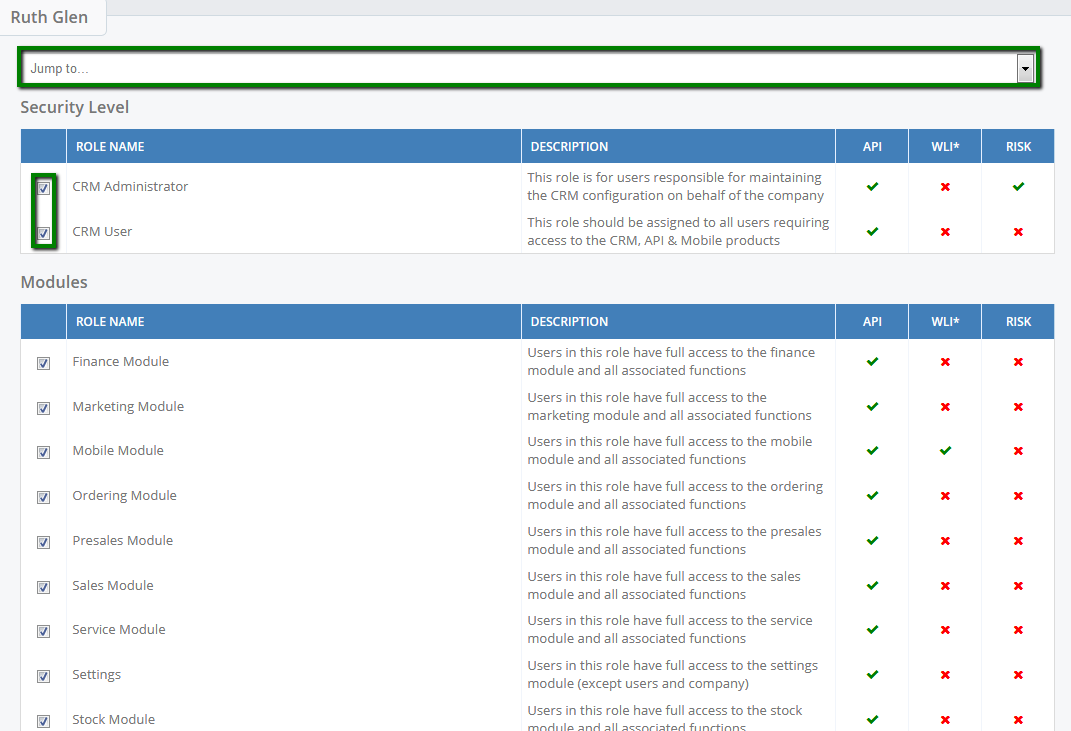Click the API checkmark icon for Sales Module
Viewport: 1071px width, 731px height.
point(872,585)
